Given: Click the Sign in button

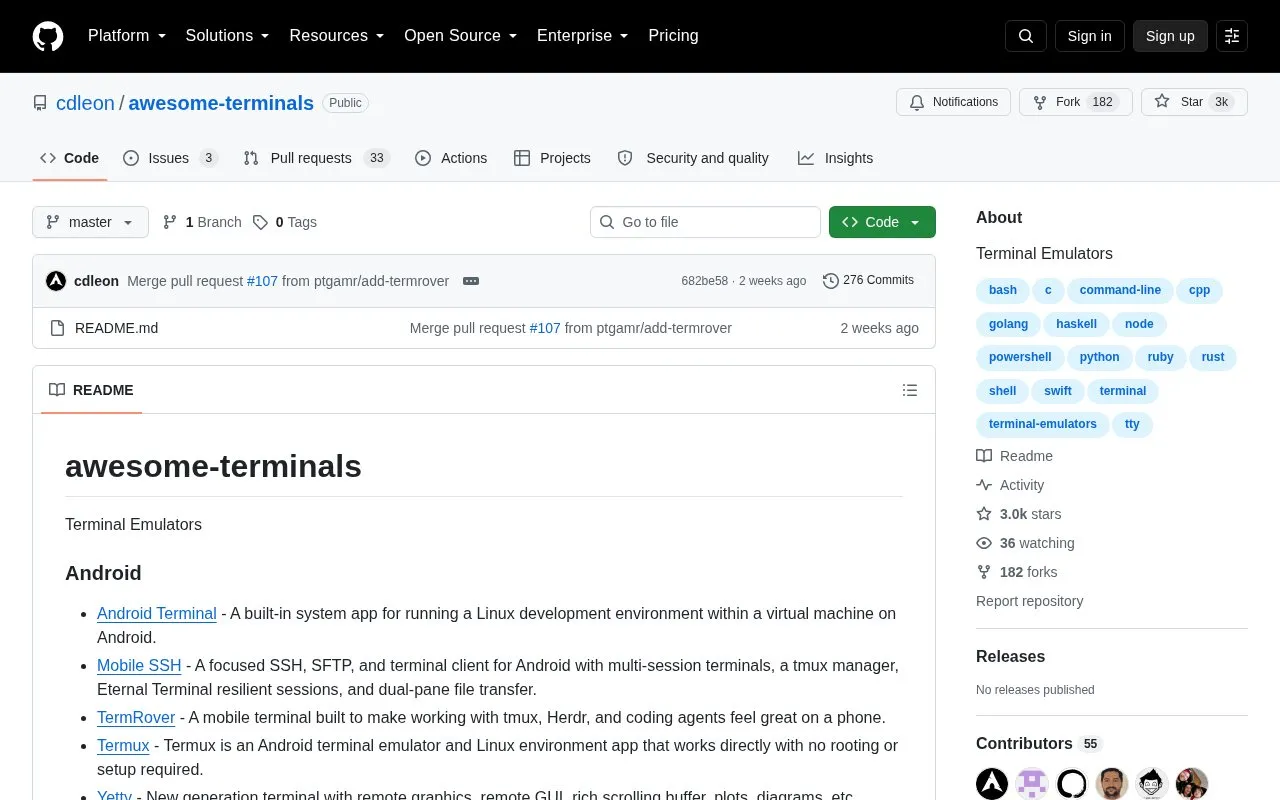Looking at the screenshot, I should [x=1089, y=36].
